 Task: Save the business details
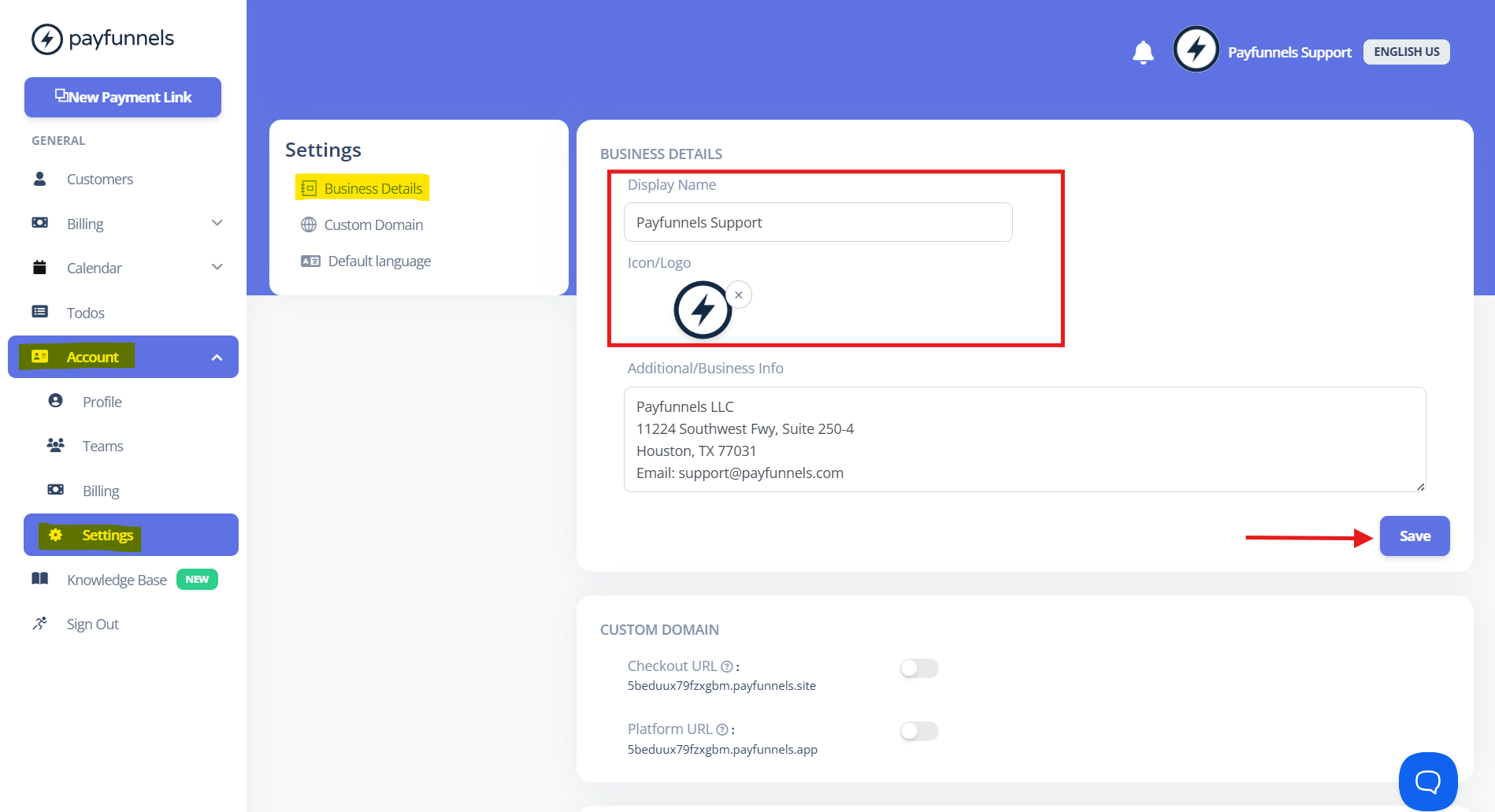tap(1415, 536)
